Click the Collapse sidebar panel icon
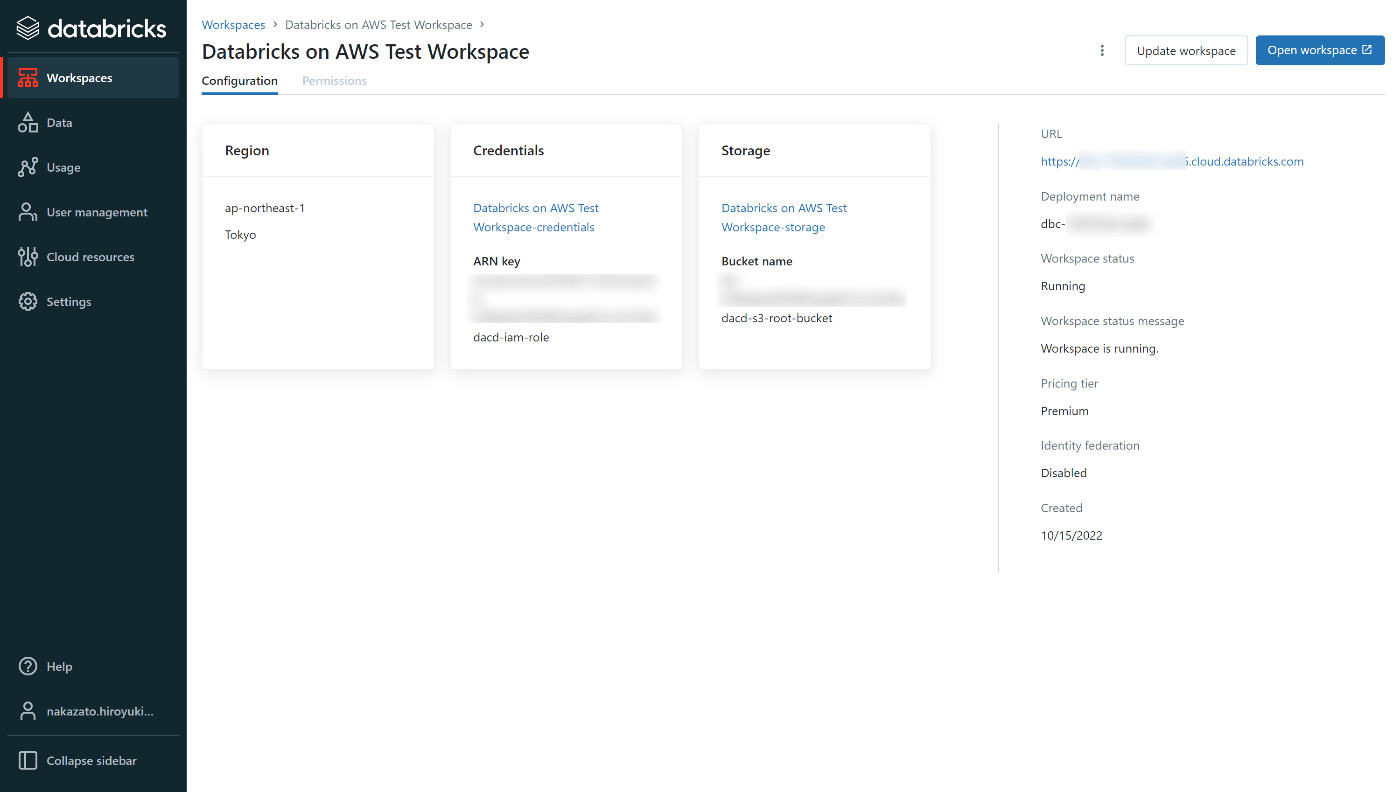Viewport: 1400px width, 792px height. (x=28, y=761)
